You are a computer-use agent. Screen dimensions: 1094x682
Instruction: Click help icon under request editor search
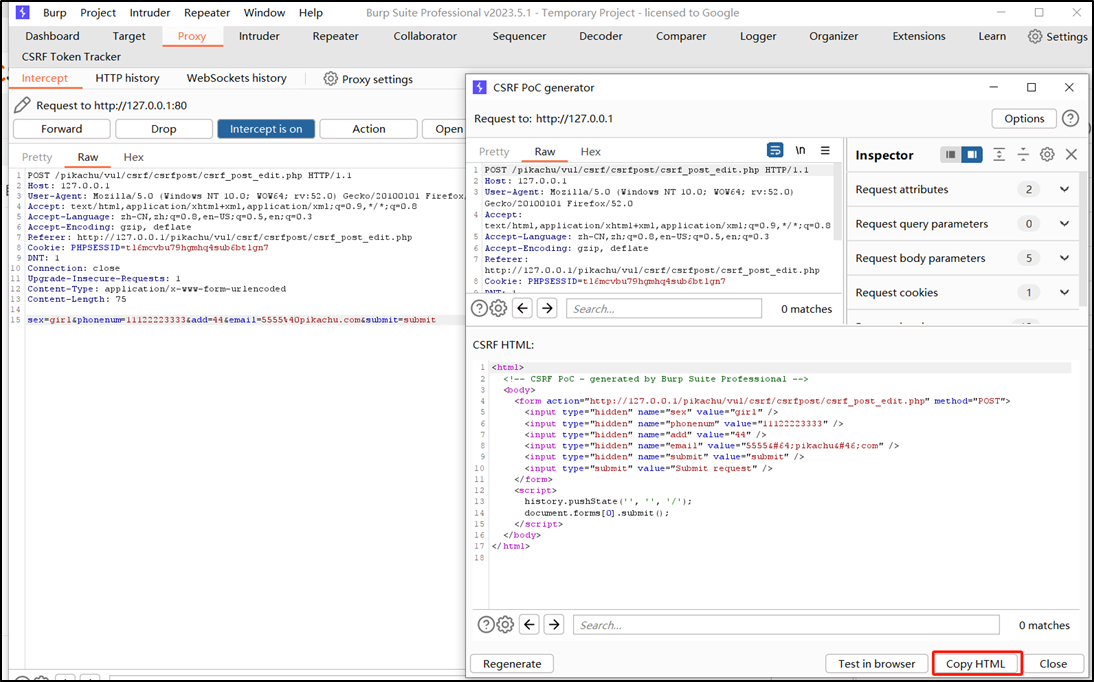tap(479, 308)
